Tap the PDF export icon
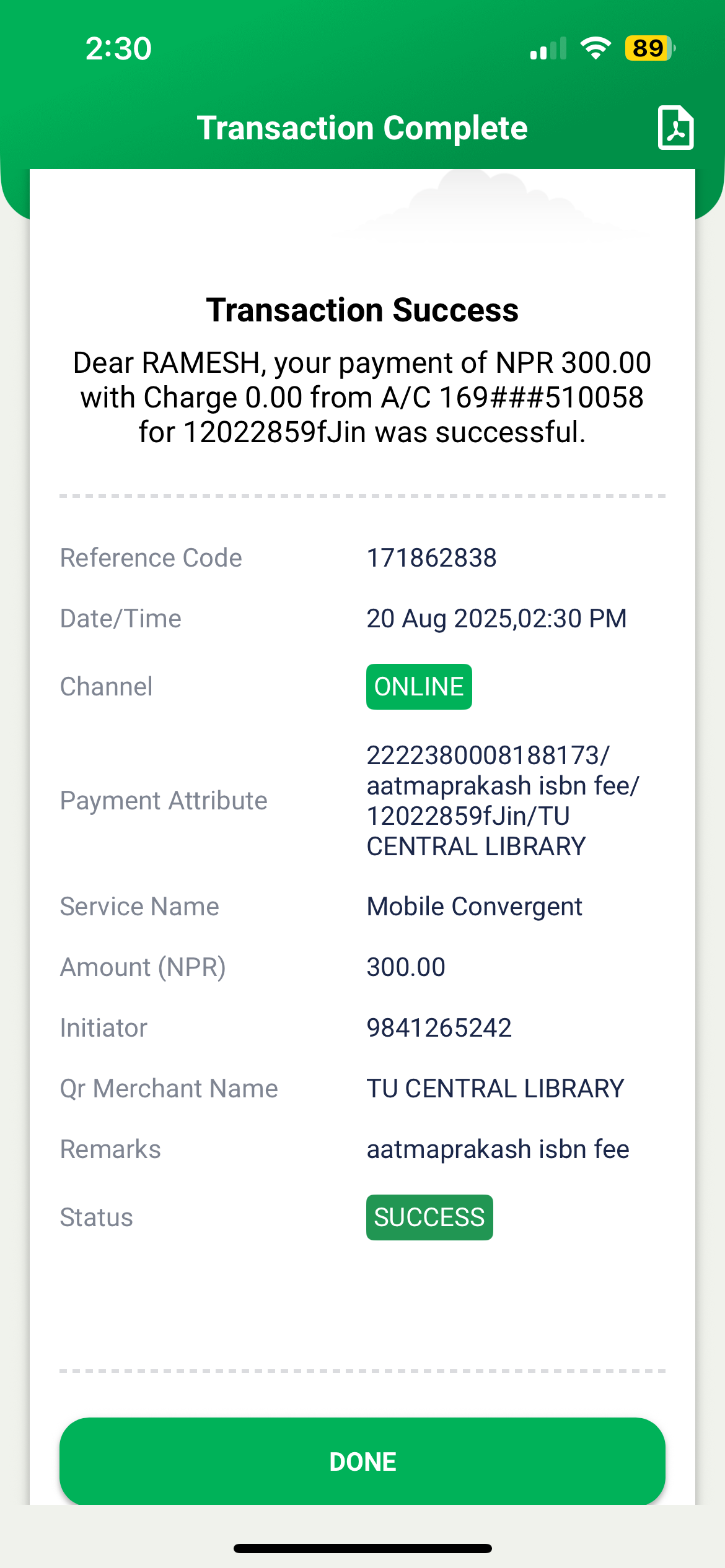The width and height of the screenshot is (725, 1568). point(675,128)
